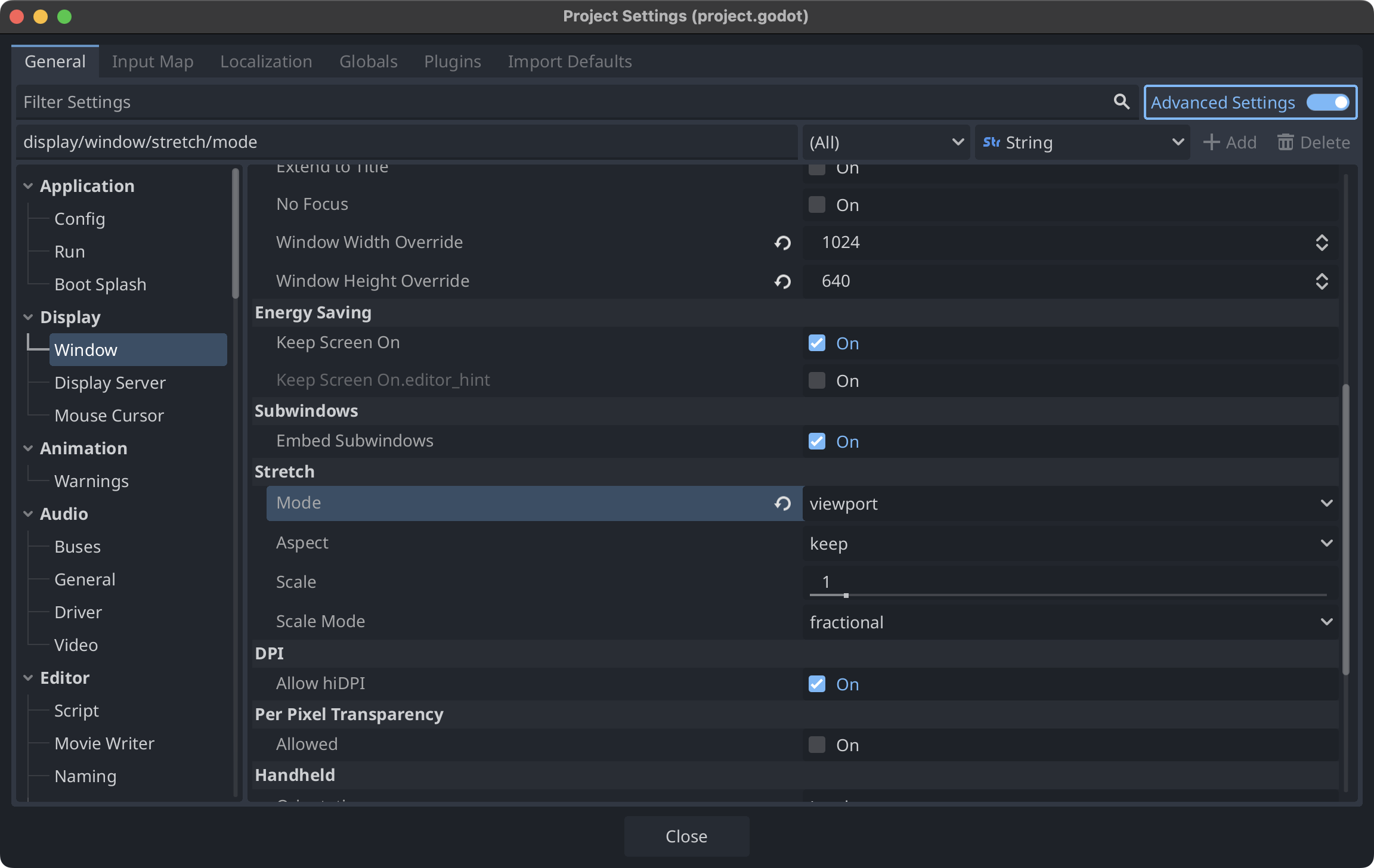Click the search magnifier icon in filter bar
This screenshot has width=1374, height=868.
click(1121, 102)
